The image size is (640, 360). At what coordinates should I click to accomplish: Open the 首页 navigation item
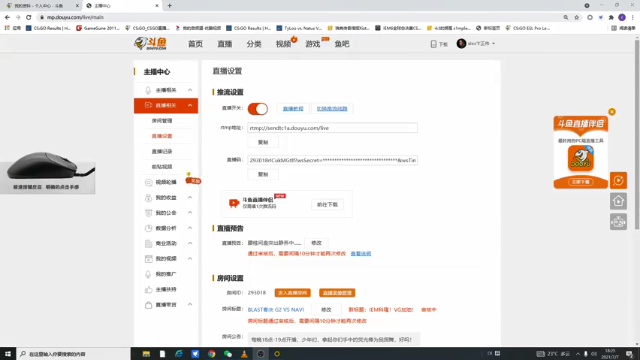(x=195, y=44)
